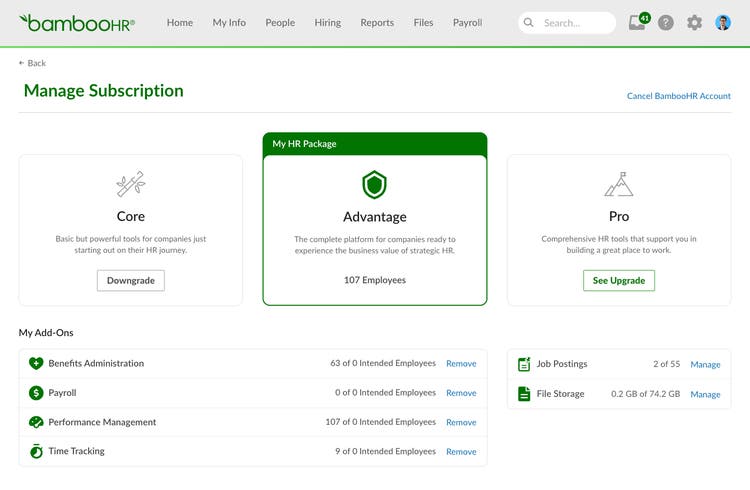Click the Performance Management gauge icon
This screenshot has height=490, width=750.
(x=36, y=422)
